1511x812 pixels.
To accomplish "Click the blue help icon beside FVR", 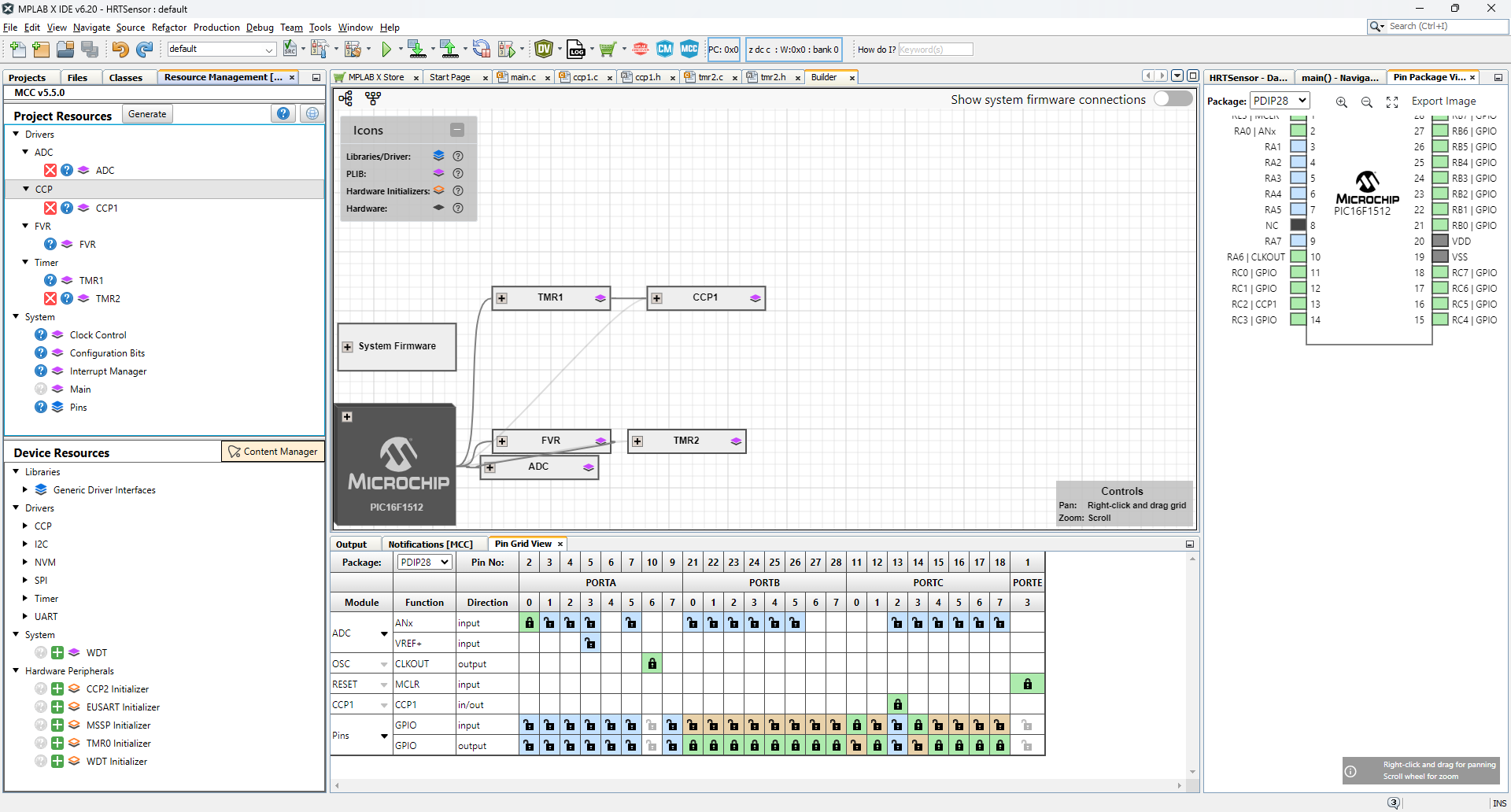I will (50, 244).
